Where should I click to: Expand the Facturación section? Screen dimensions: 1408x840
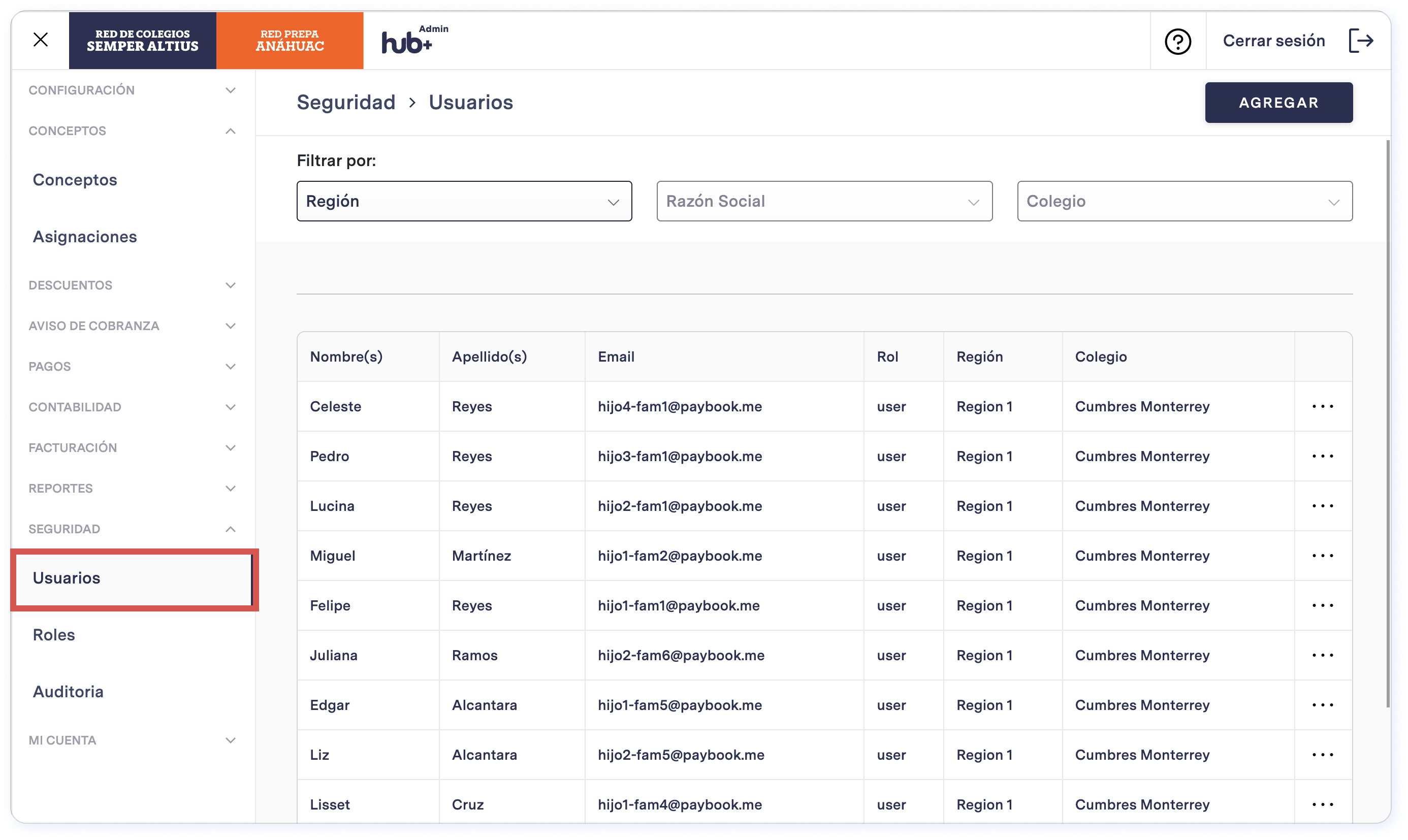point(133,448)
